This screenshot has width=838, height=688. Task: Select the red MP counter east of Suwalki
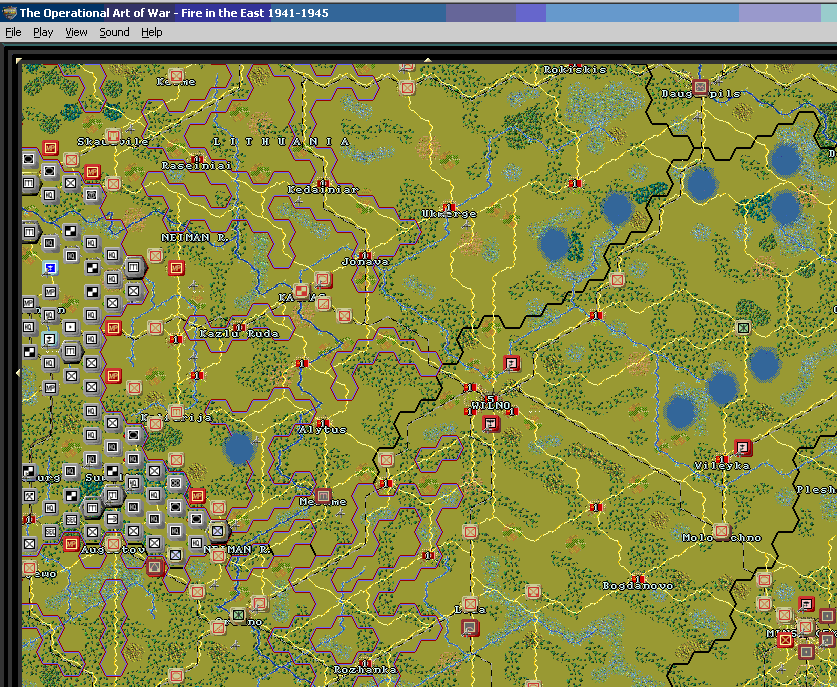tap(197, 496)
